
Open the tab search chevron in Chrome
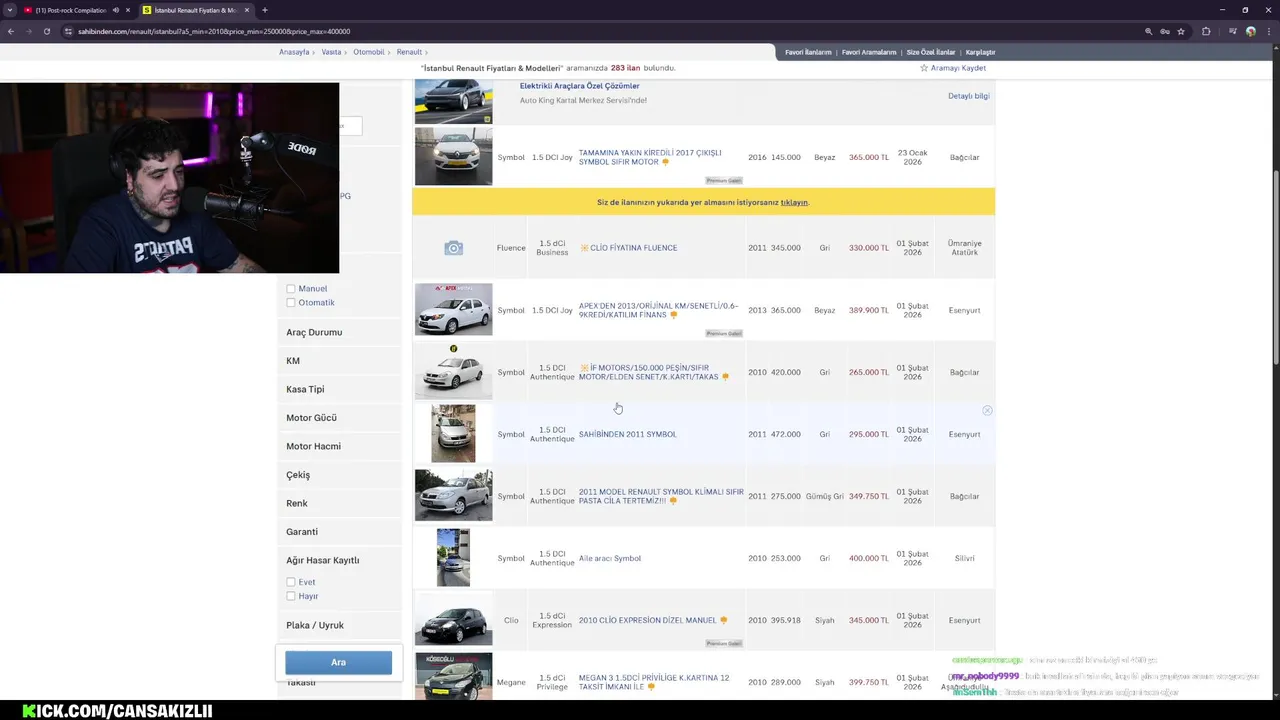(x=10, y=10)
